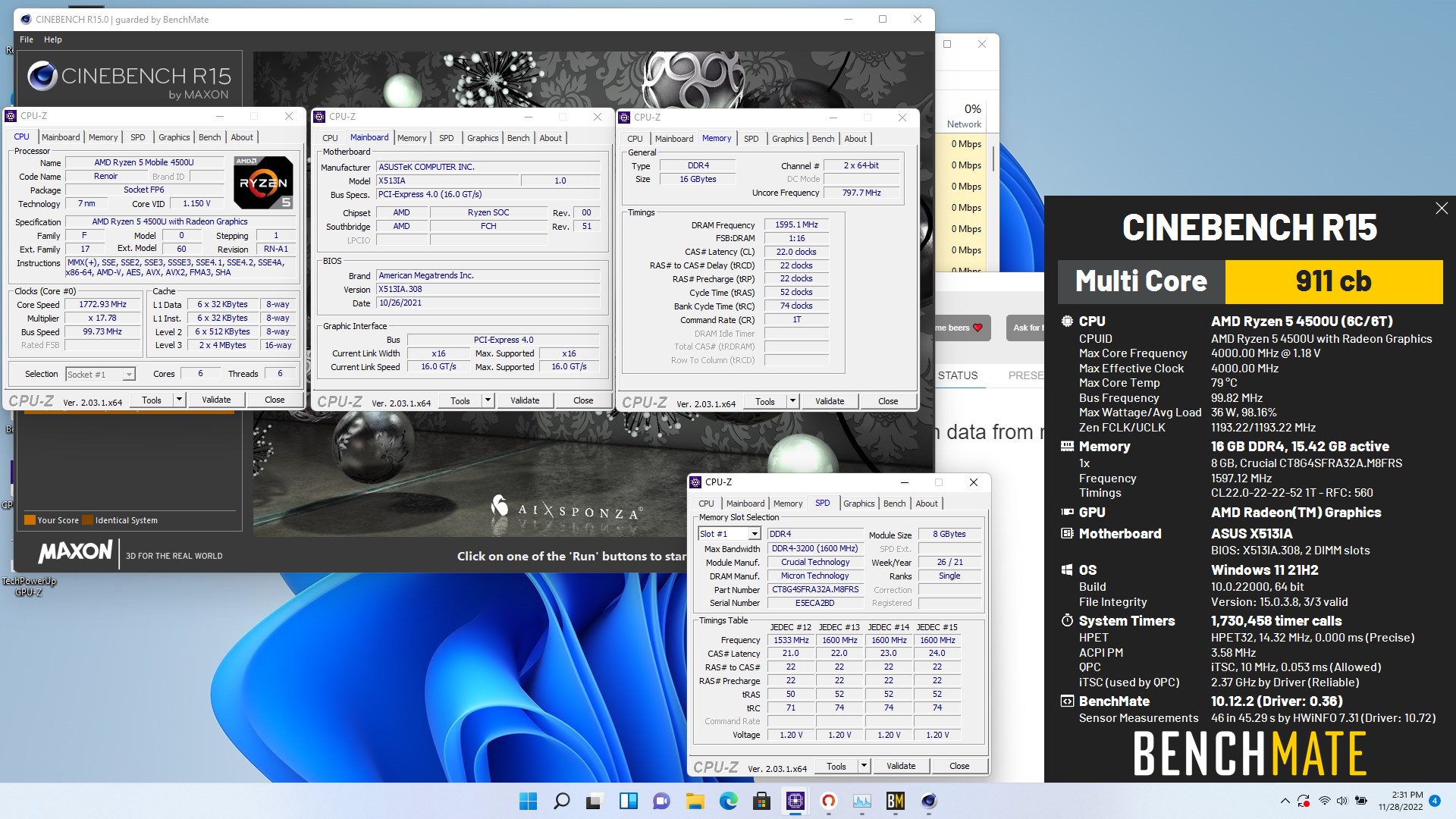The height and width of the screenshot is (819, 1456).
Task: Click the 0% Network heading in background window
Action: [964, 116]
